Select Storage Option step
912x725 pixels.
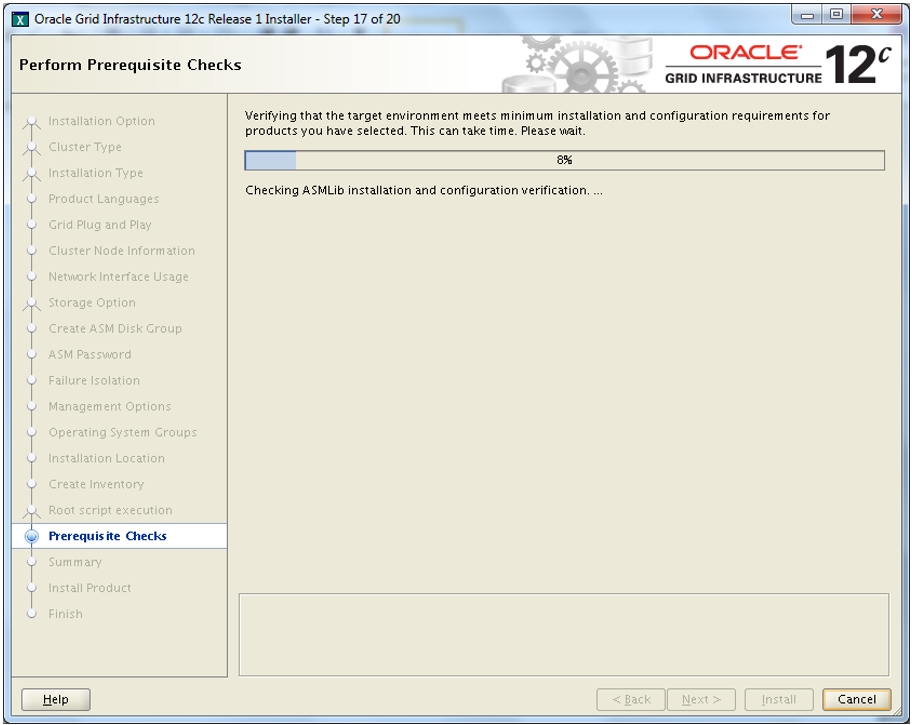tap(92, 303)
